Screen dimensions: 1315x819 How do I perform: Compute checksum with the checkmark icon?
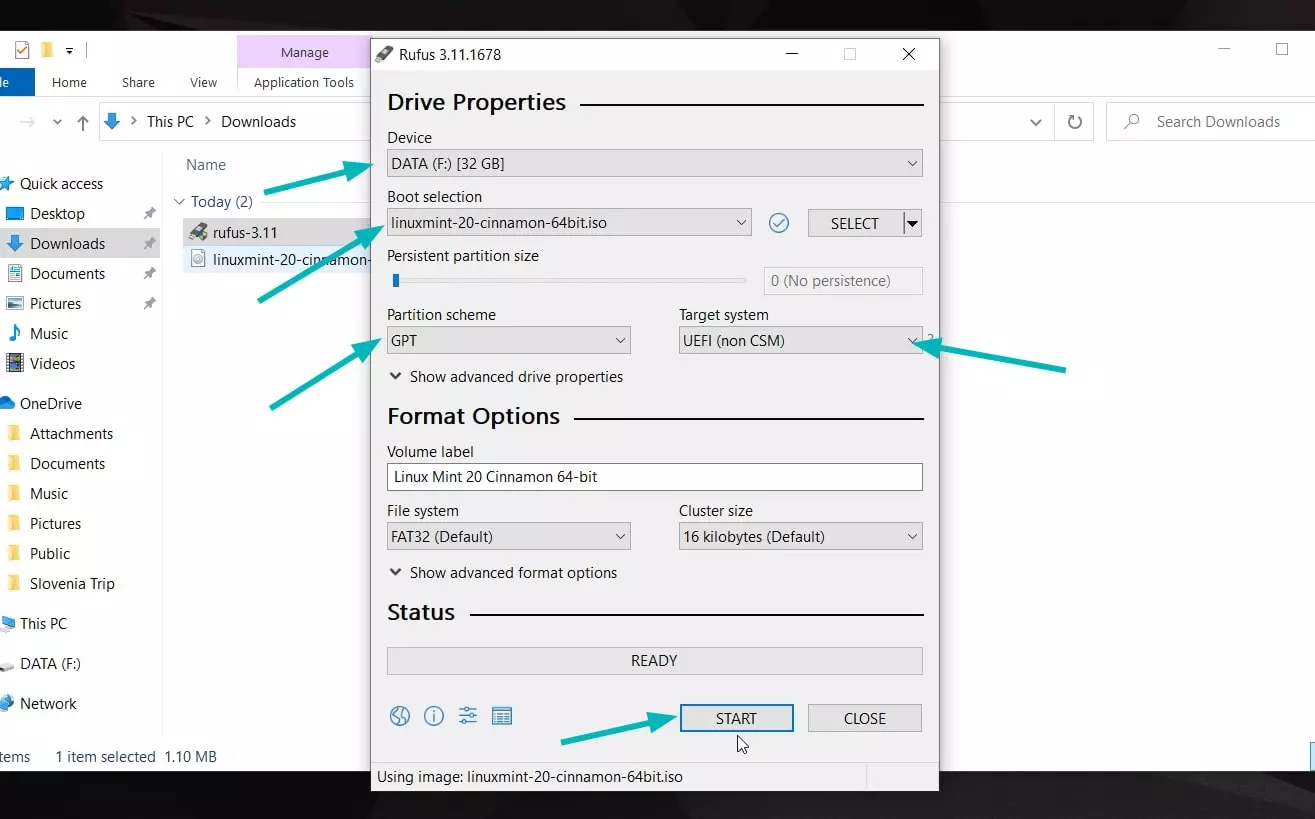click(779, 223)
